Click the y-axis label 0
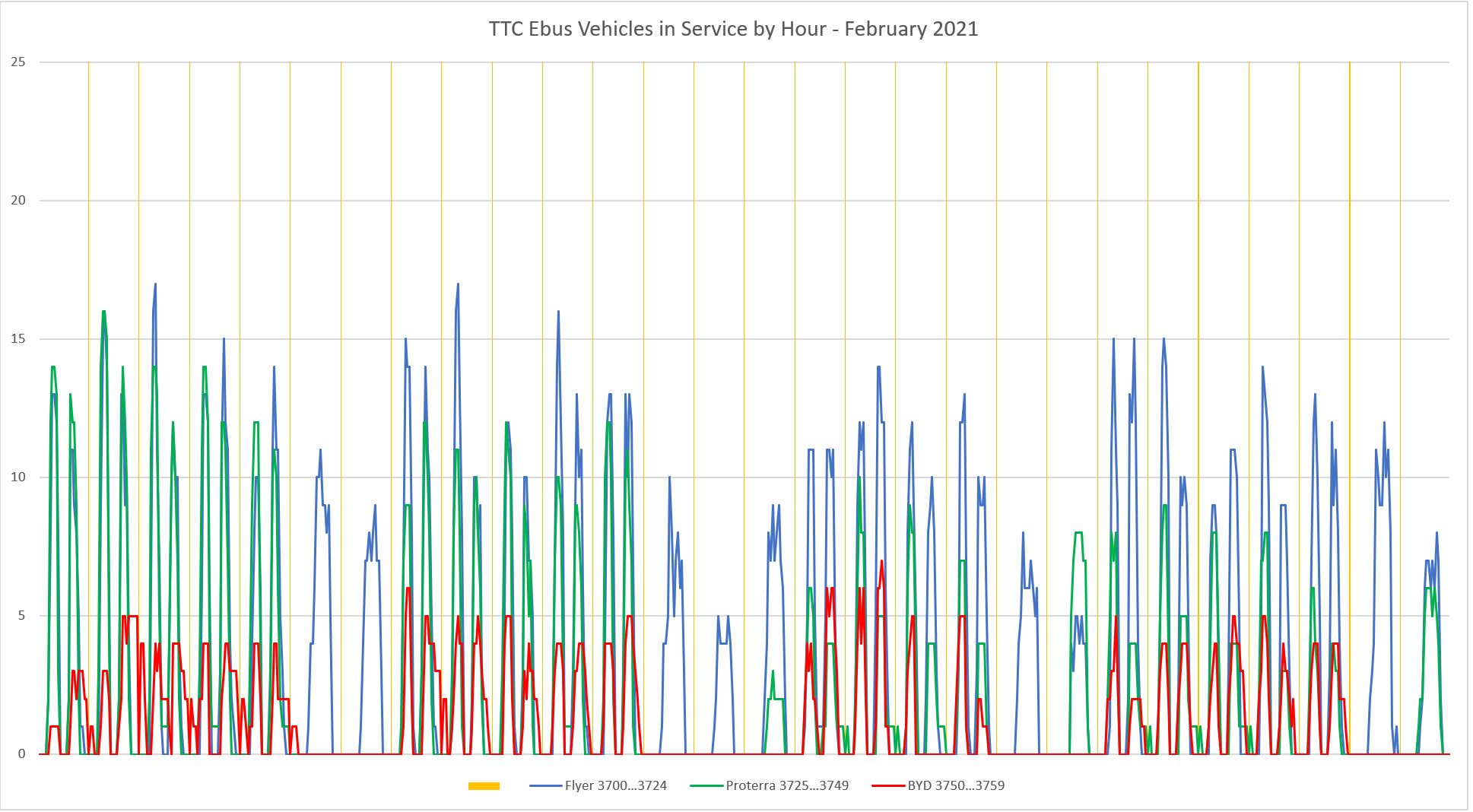1473x812 pixels. [21, 754]
